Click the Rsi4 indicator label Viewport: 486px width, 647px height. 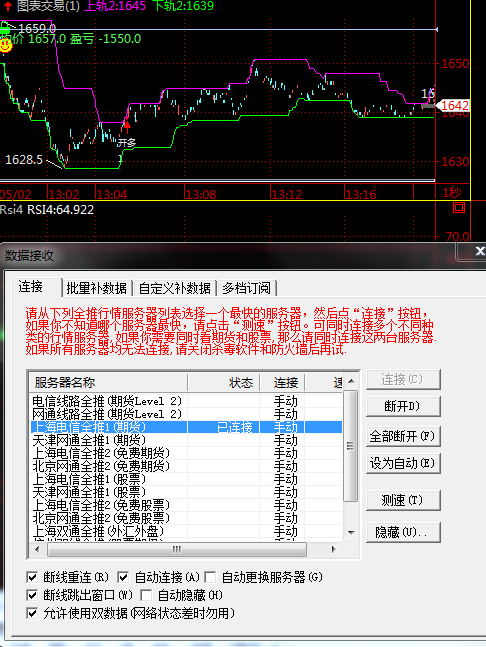(11, 210)
